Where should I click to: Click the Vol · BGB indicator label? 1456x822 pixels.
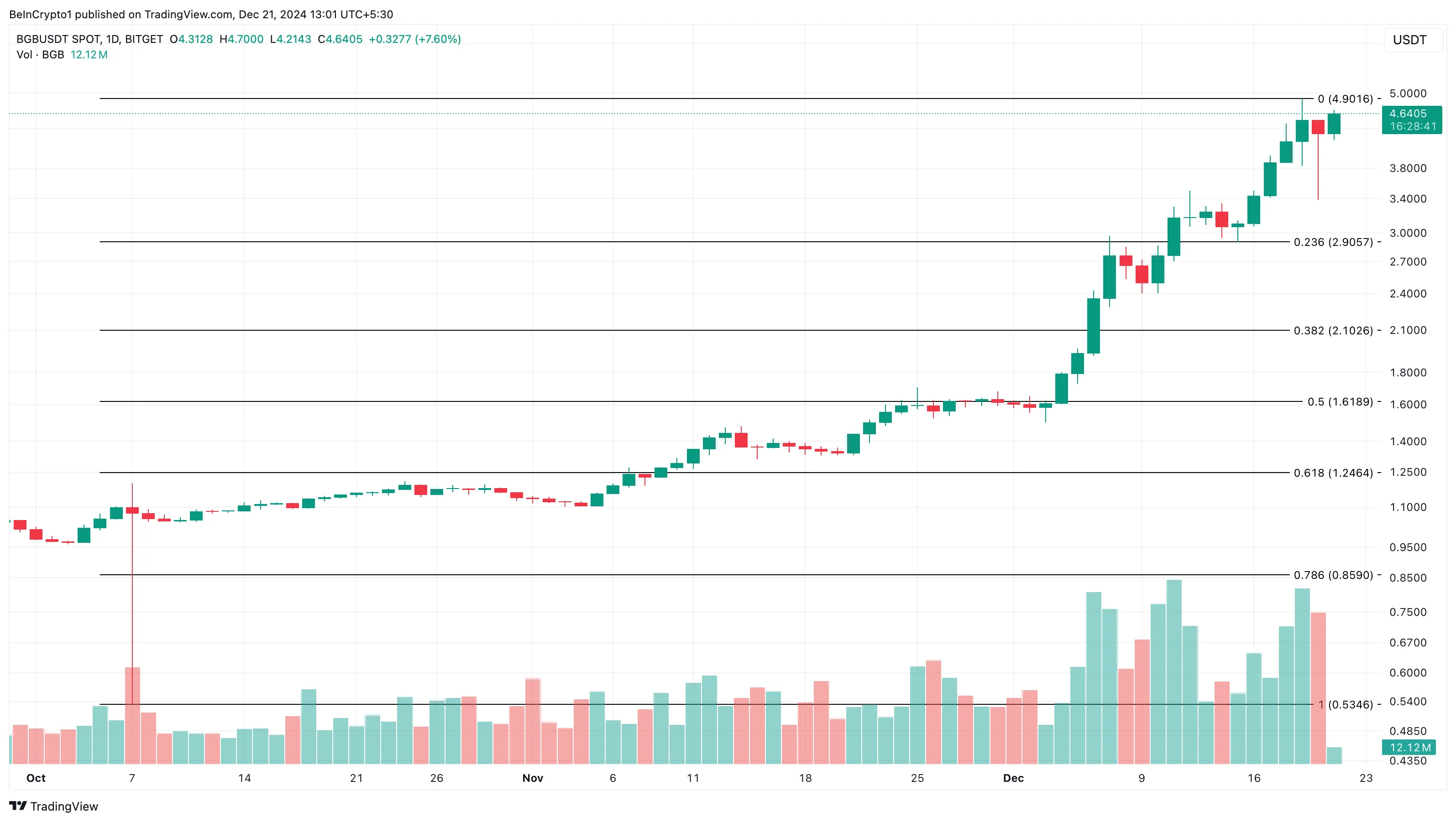click(x=40, y=55)
